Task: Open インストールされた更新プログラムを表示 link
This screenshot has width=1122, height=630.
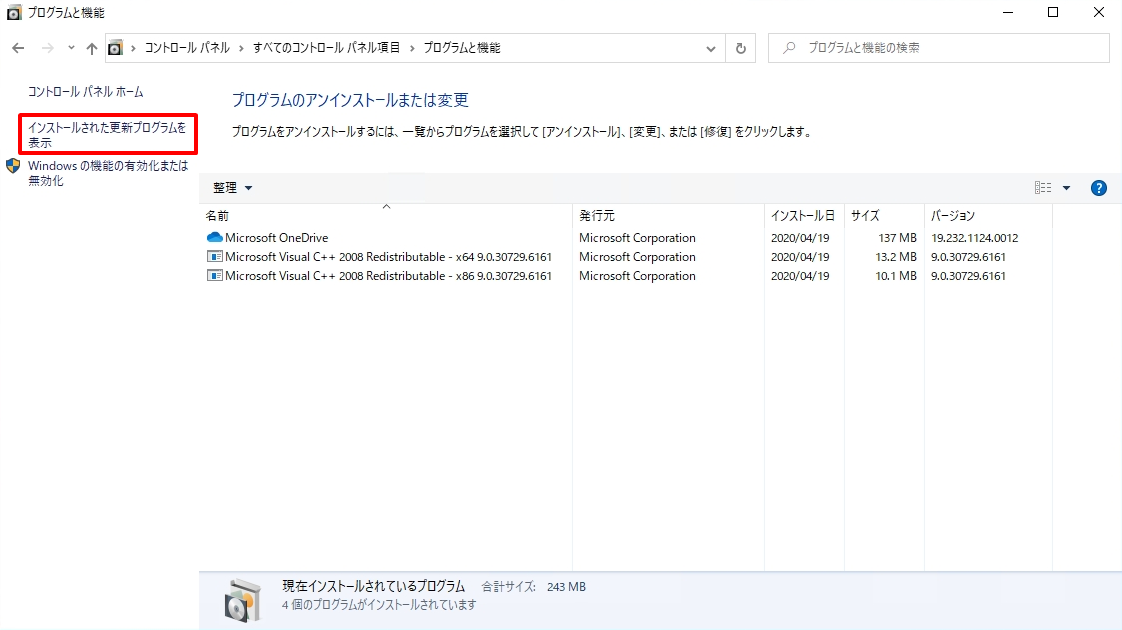Action: point(107,135)
